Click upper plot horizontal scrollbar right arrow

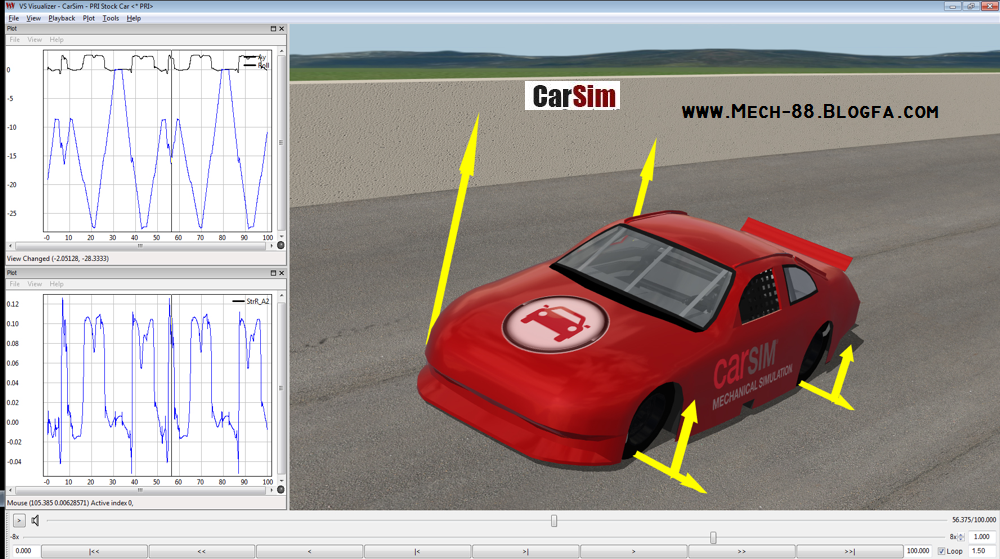(272, 245)
